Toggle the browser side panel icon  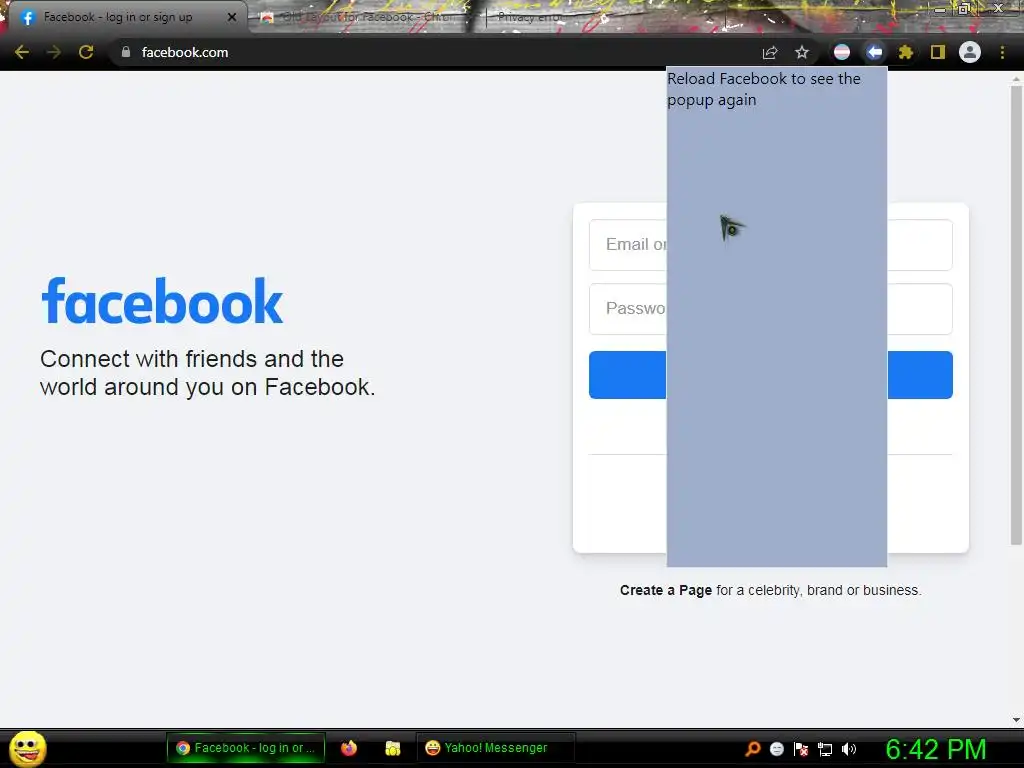(x=938, y=52)
